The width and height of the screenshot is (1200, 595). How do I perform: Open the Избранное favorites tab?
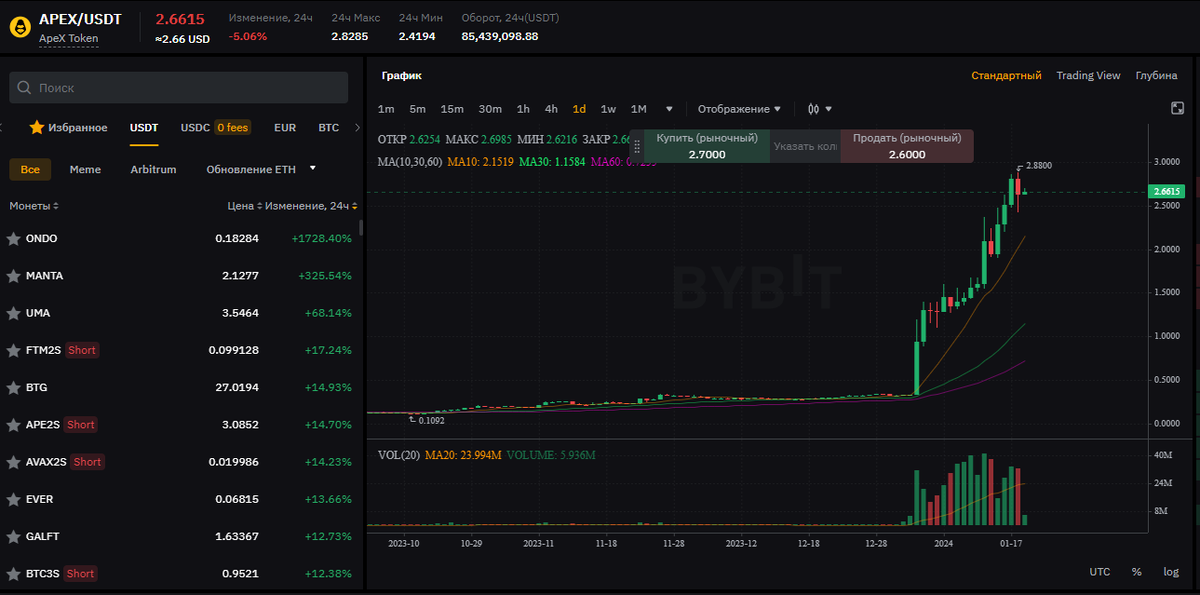tap(68, 127)
